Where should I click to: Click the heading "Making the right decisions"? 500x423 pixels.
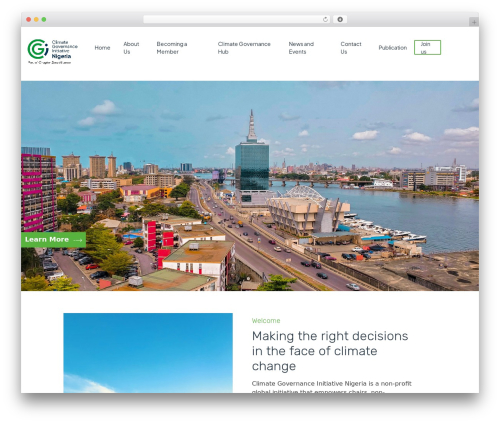click(330, 351)
